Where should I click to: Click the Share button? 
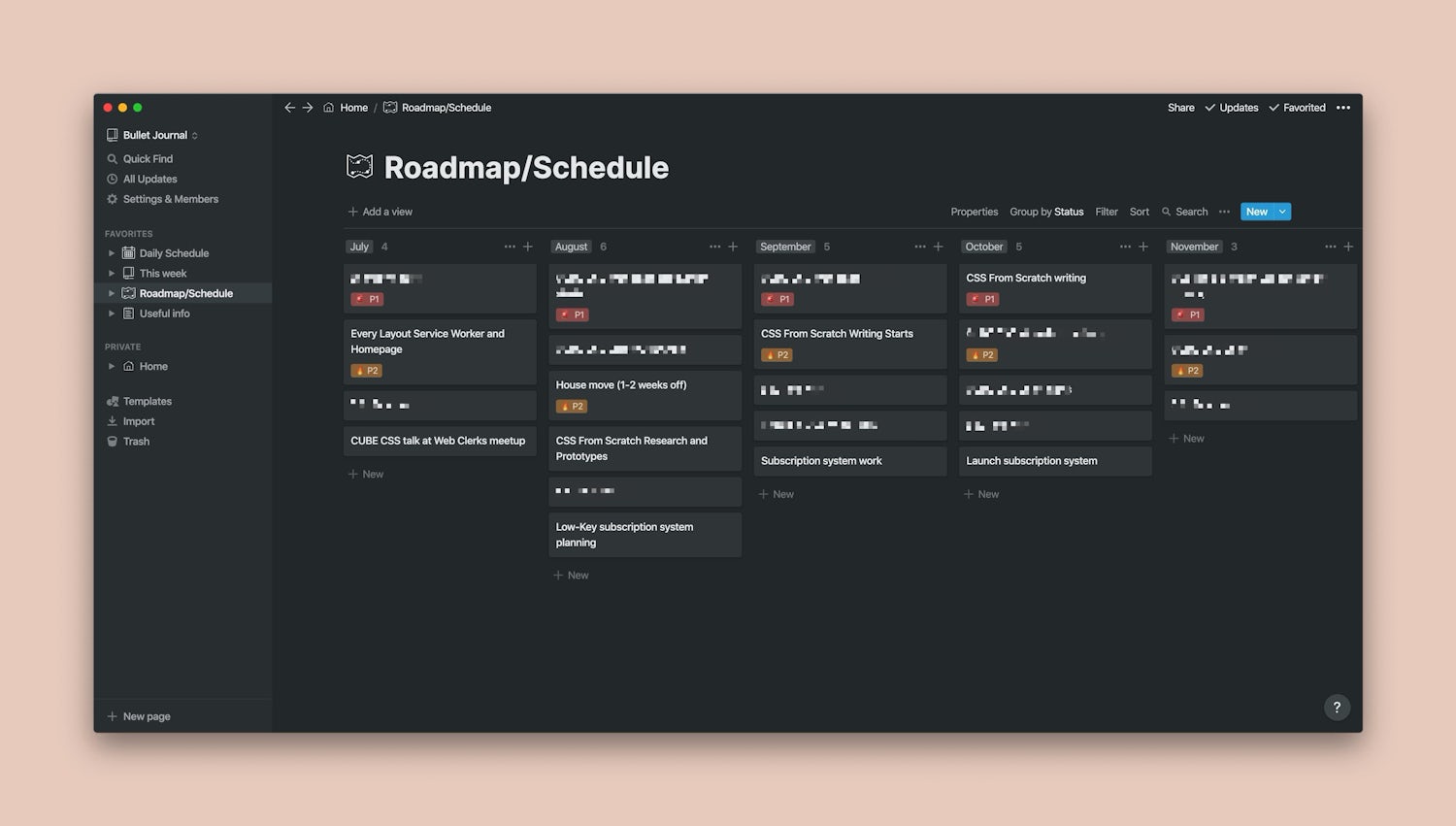[x=1180, y=108]
